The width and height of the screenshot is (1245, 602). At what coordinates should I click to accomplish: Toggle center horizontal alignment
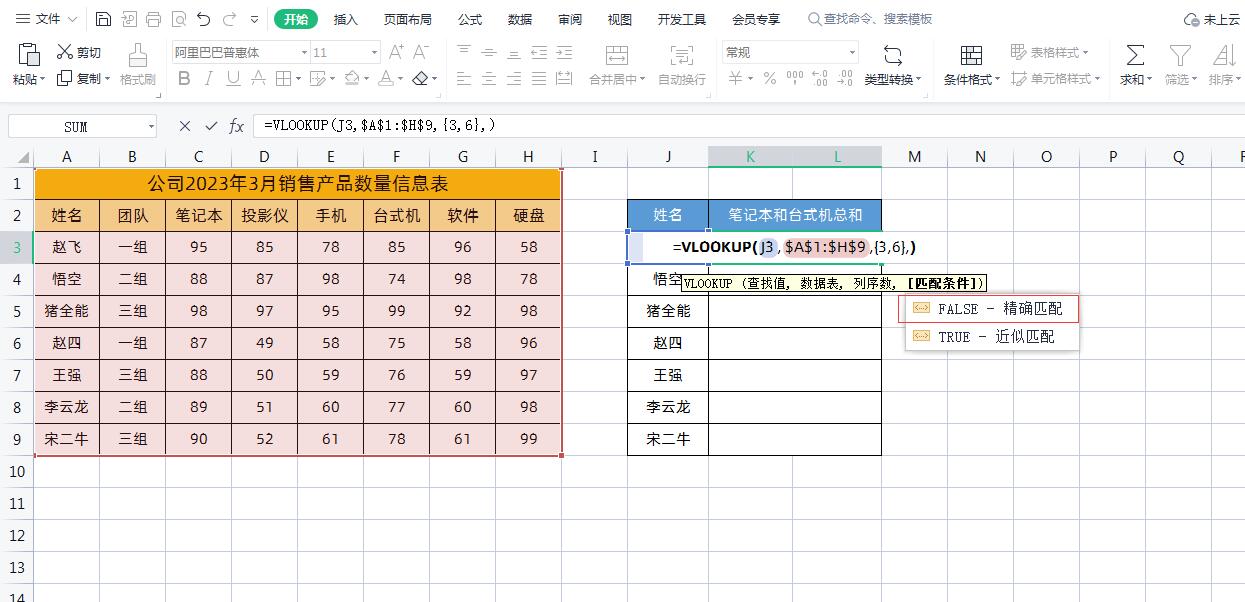point(489,78)
